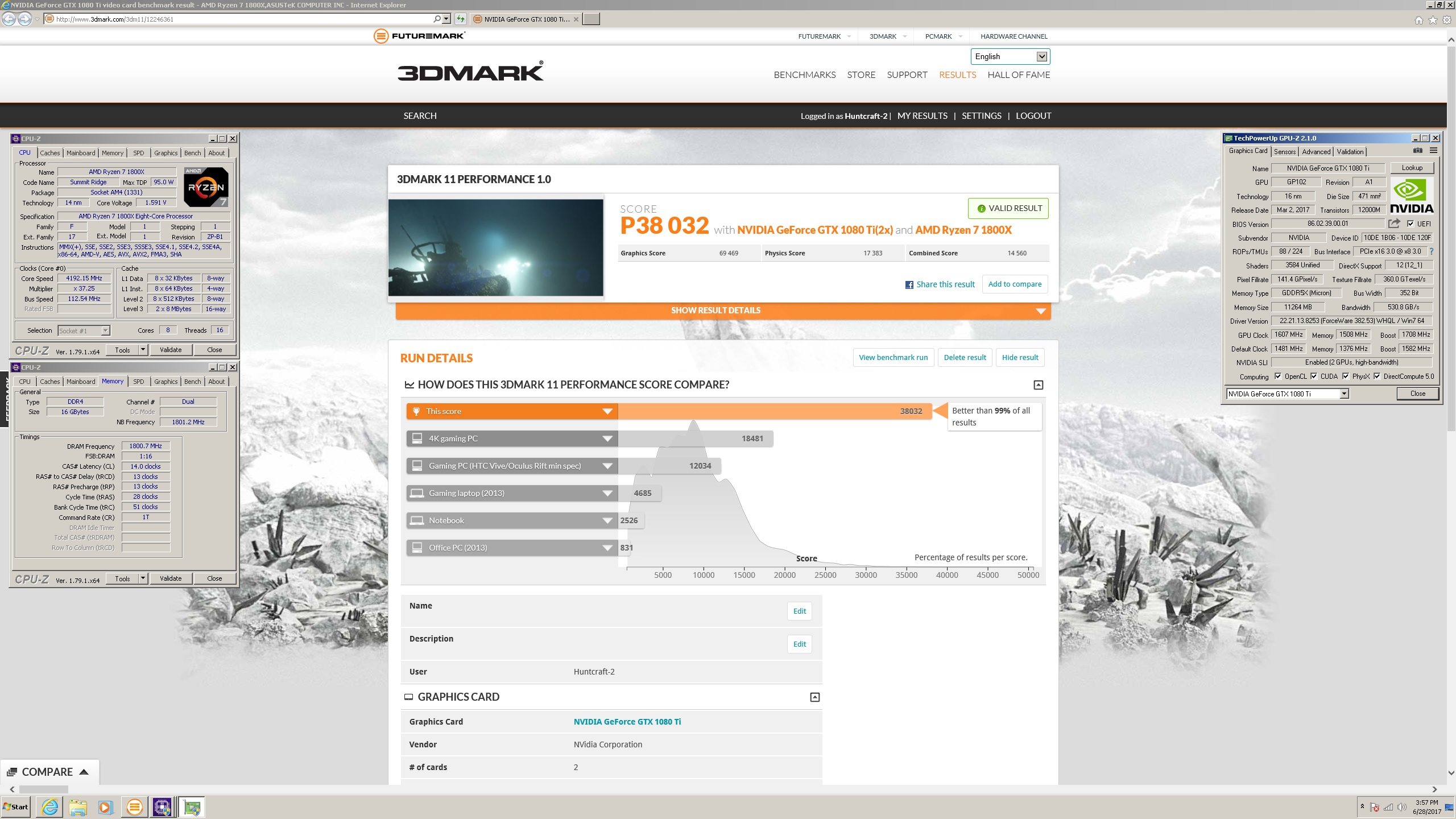The image size is (1456, 819).
Task: Toggle the OpenCL checkbox
Action: pos(1278,376)
